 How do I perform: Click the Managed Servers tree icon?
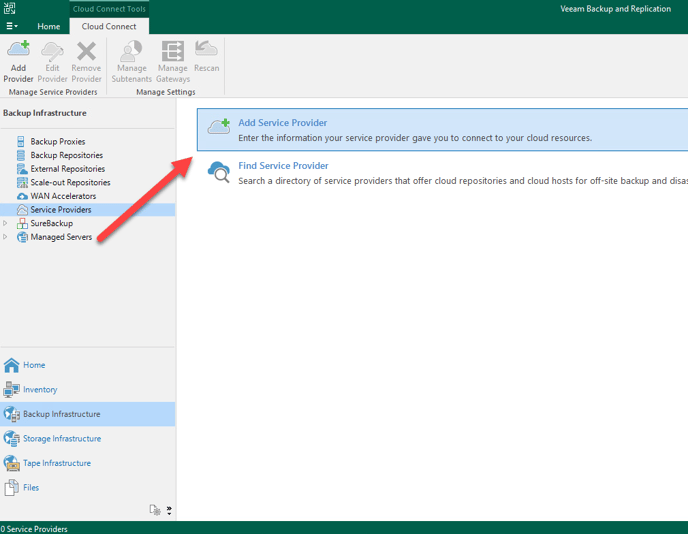[x=22, y=237]
